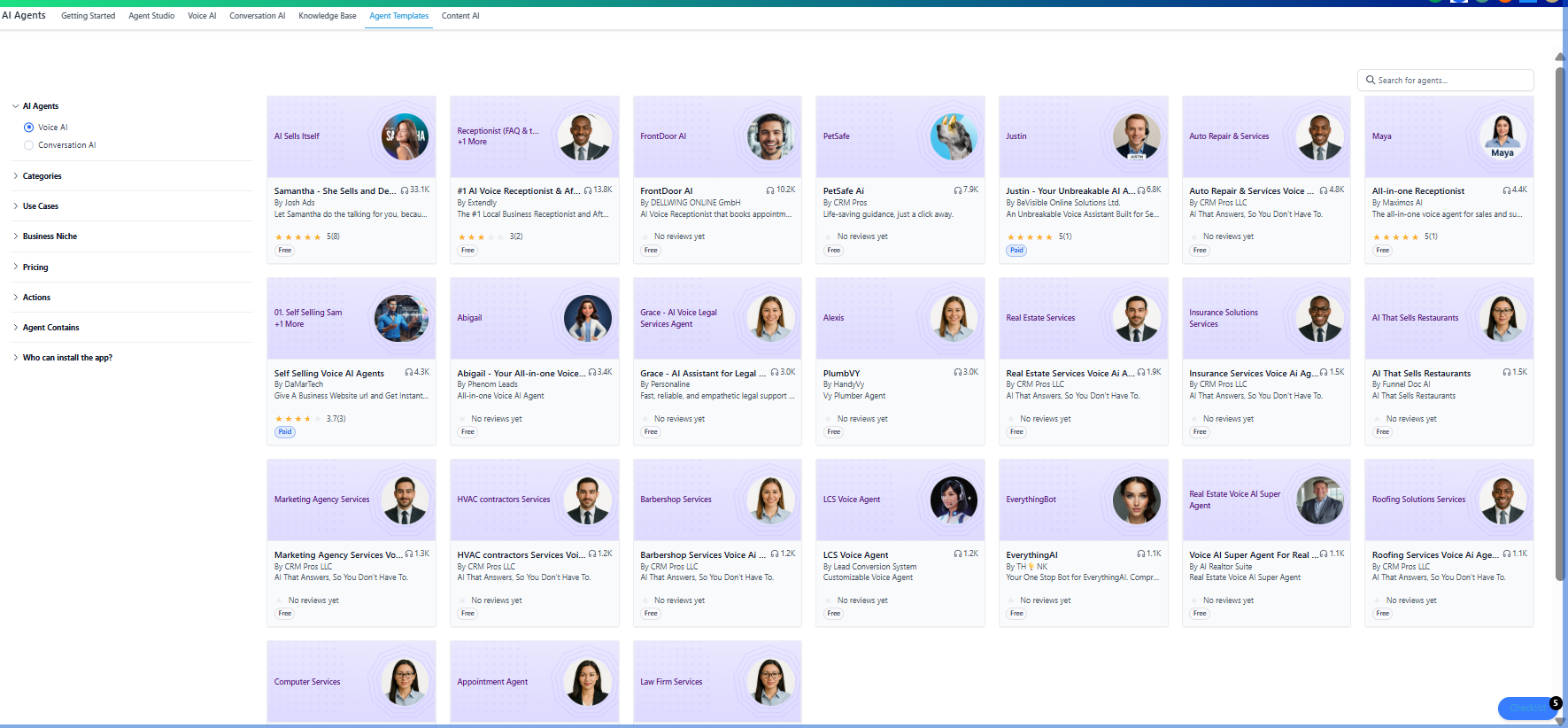Screen dimensions: 1568x728
Task: Click the Maya agent avatar
Action: point(1502,136)
